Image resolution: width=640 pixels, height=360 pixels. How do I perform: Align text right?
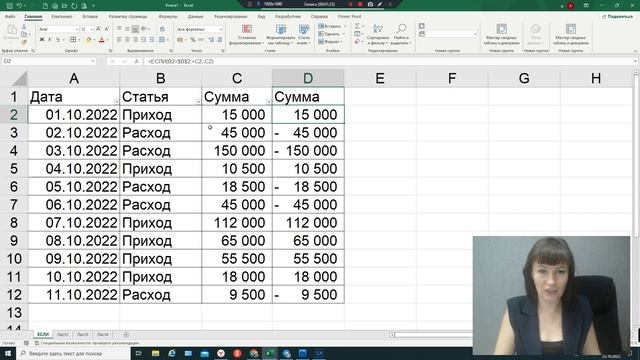135,40
